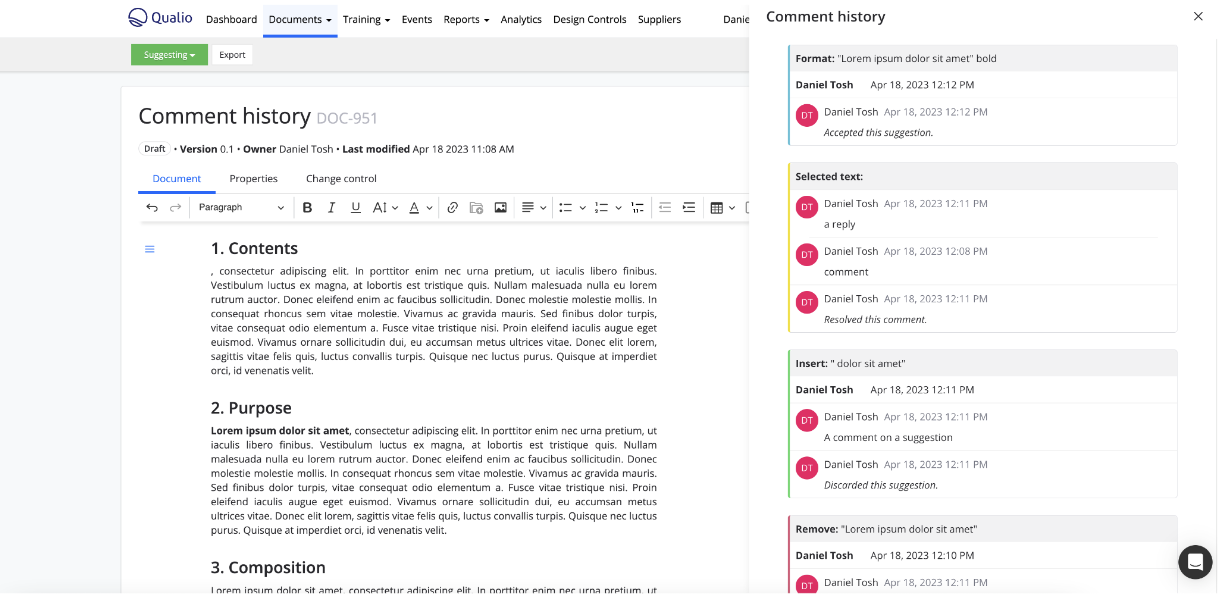Click the increase indent icon
Viewport: 1222px width, 600px height.
688,208
